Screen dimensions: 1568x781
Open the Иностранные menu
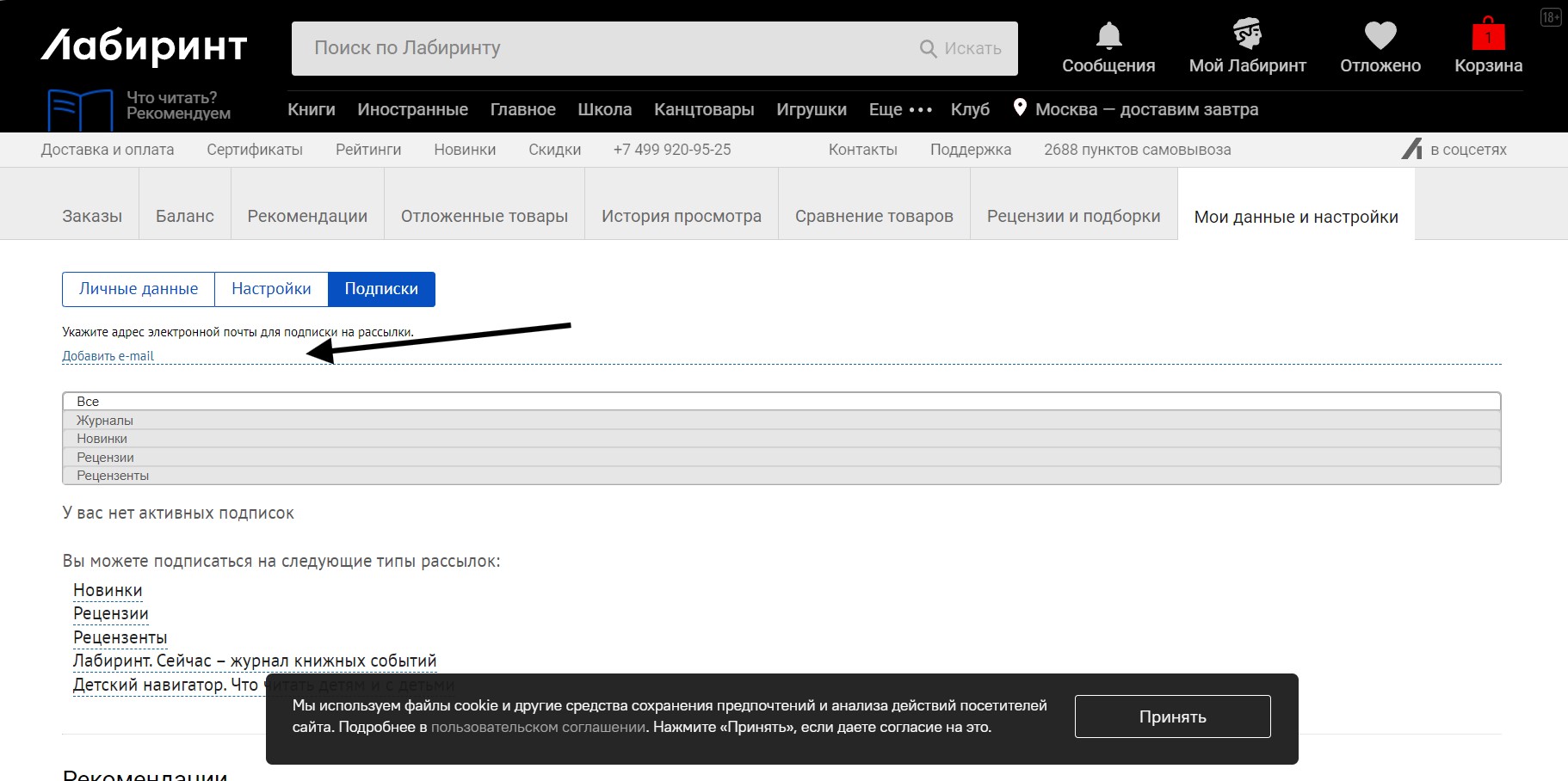(x=413, y=109)
